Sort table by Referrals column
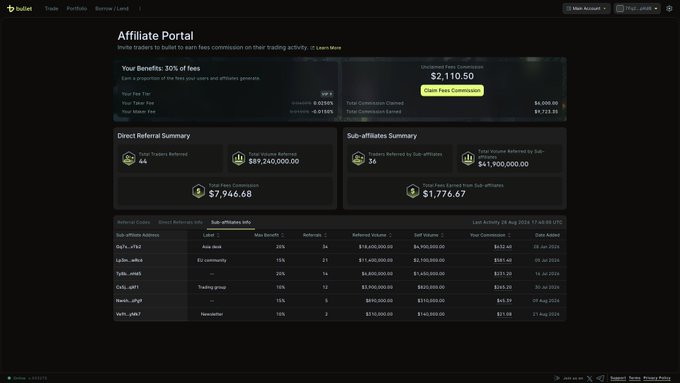 tap(315, 235)
